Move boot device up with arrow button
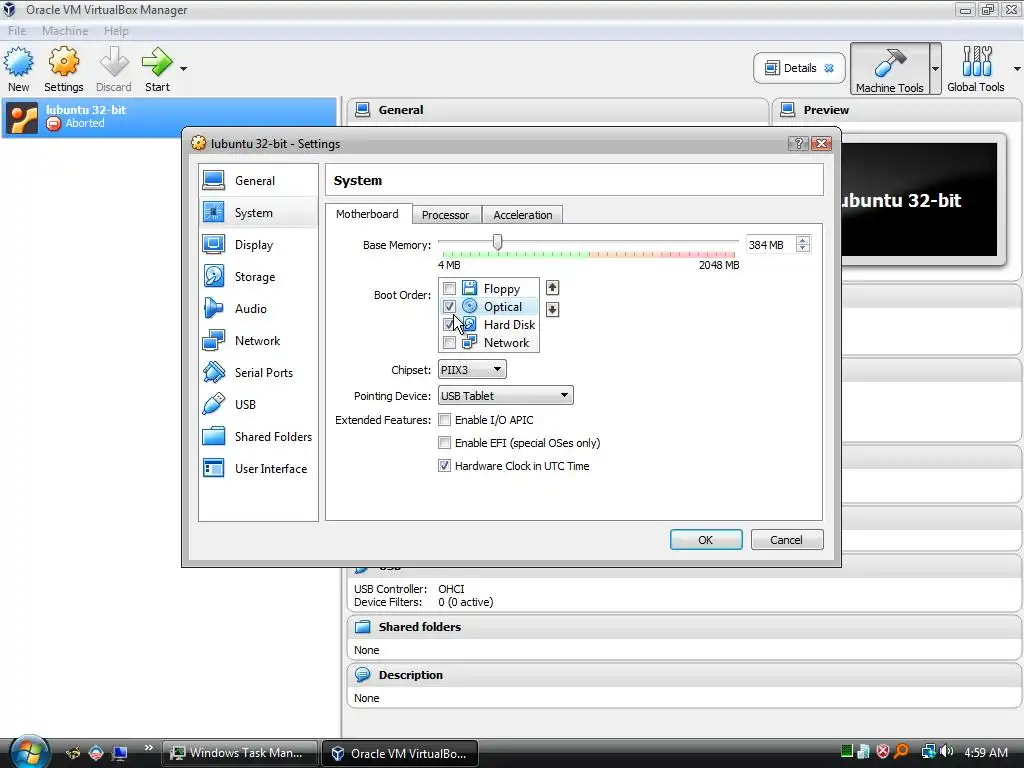Image resolution: width=1024 pixels, height=768 pixels. (x=552, y=287)
